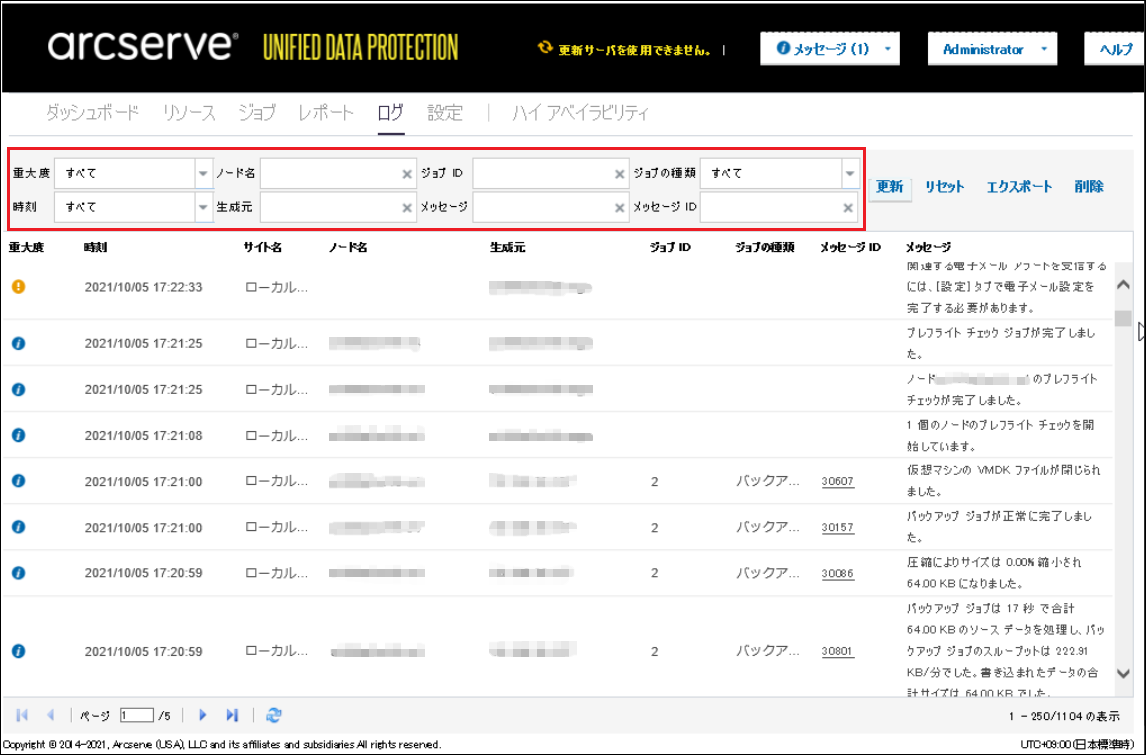The width and height of the screenshot is (1146, 755).
Task: Clear the ジョブ ID filter with X
Action: tap(620, 174)
